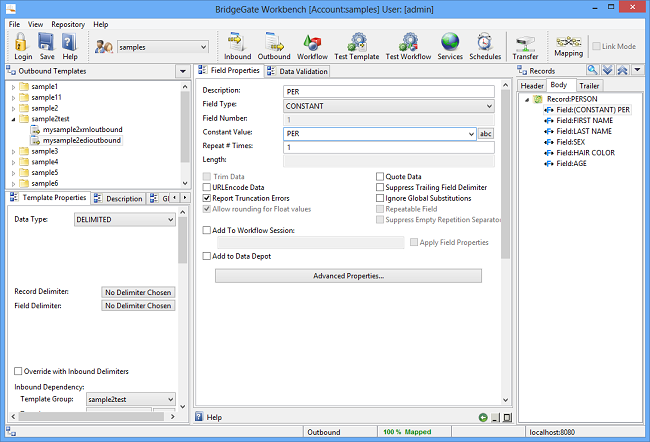Screen dimensions: 650x442
Task: Open the Template Group sample2test dropdown
Action: pos(170,399)
